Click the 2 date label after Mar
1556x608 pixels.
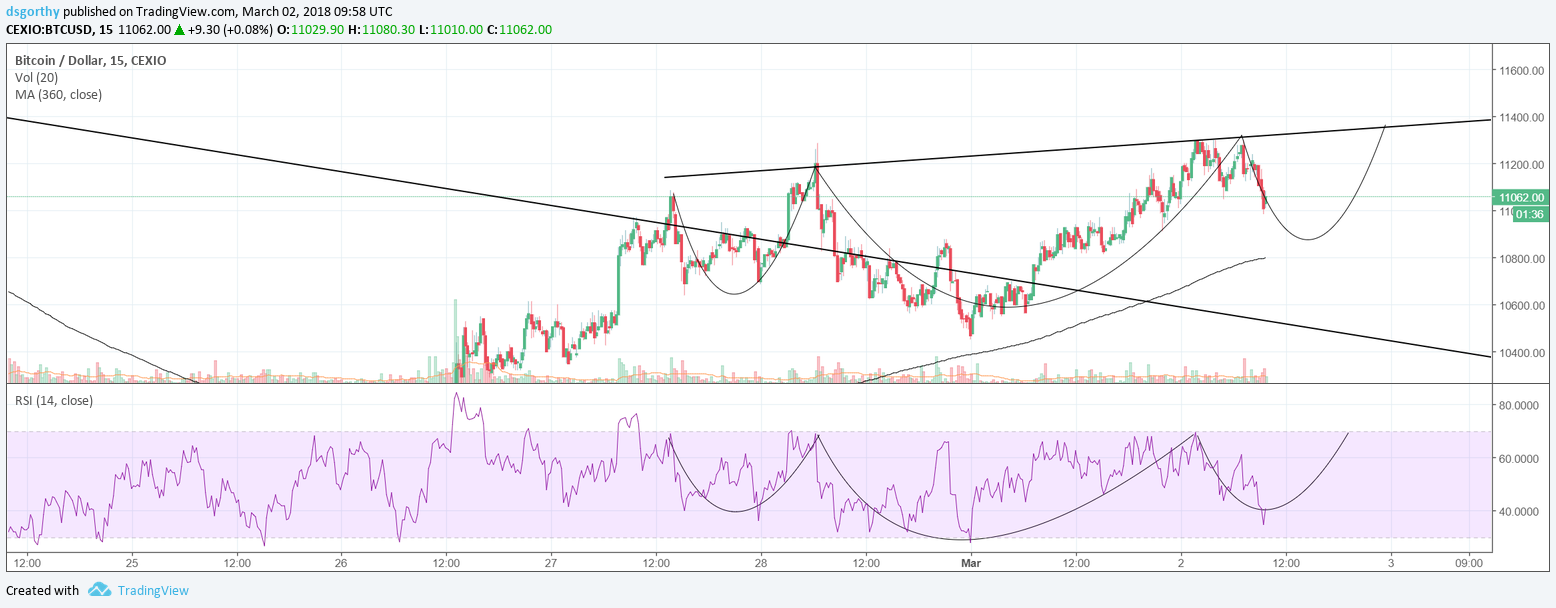tap(1181, 562)
